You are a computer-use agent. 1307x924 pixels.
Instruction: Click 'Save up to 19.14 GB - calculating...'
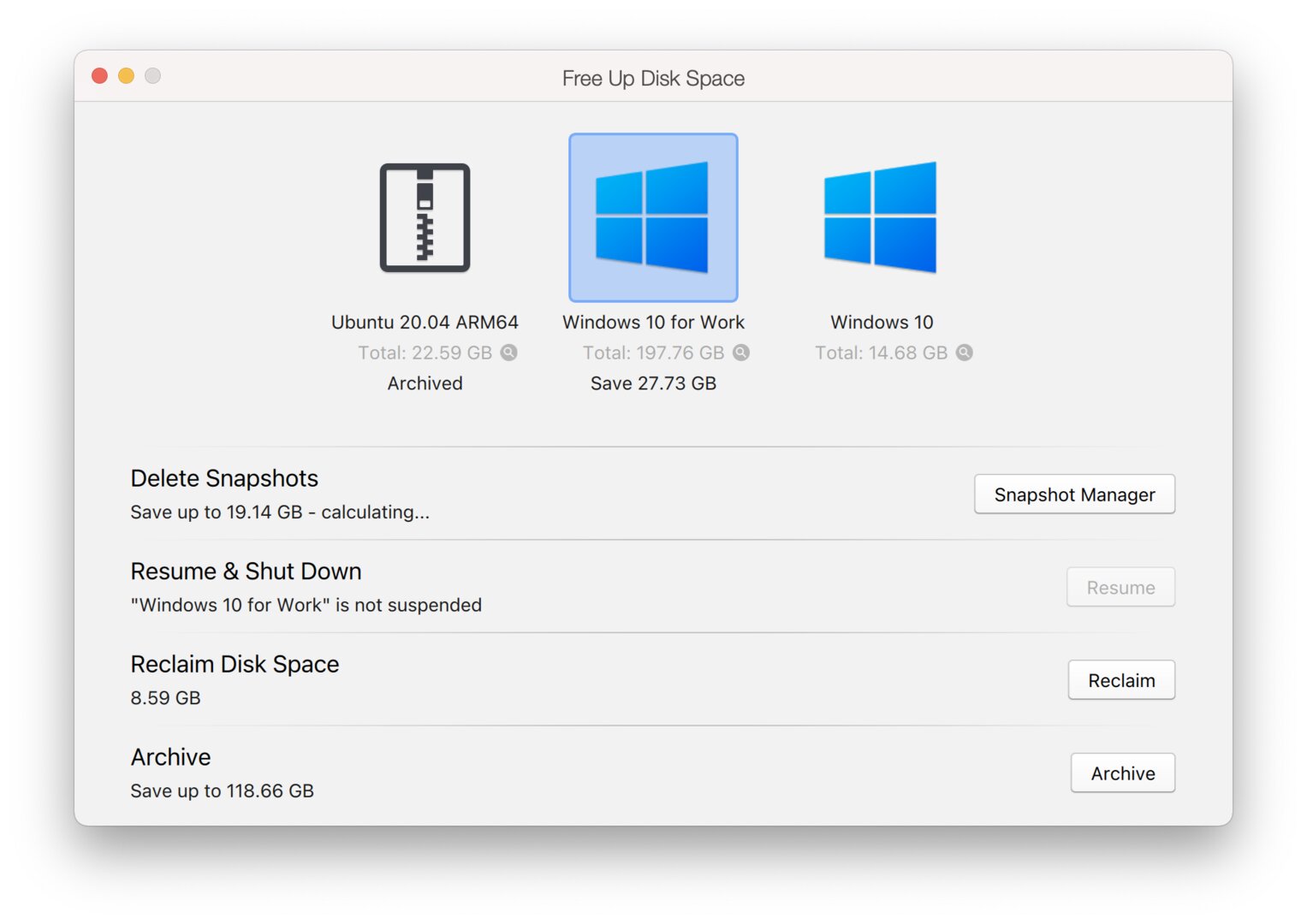point(280,512)
